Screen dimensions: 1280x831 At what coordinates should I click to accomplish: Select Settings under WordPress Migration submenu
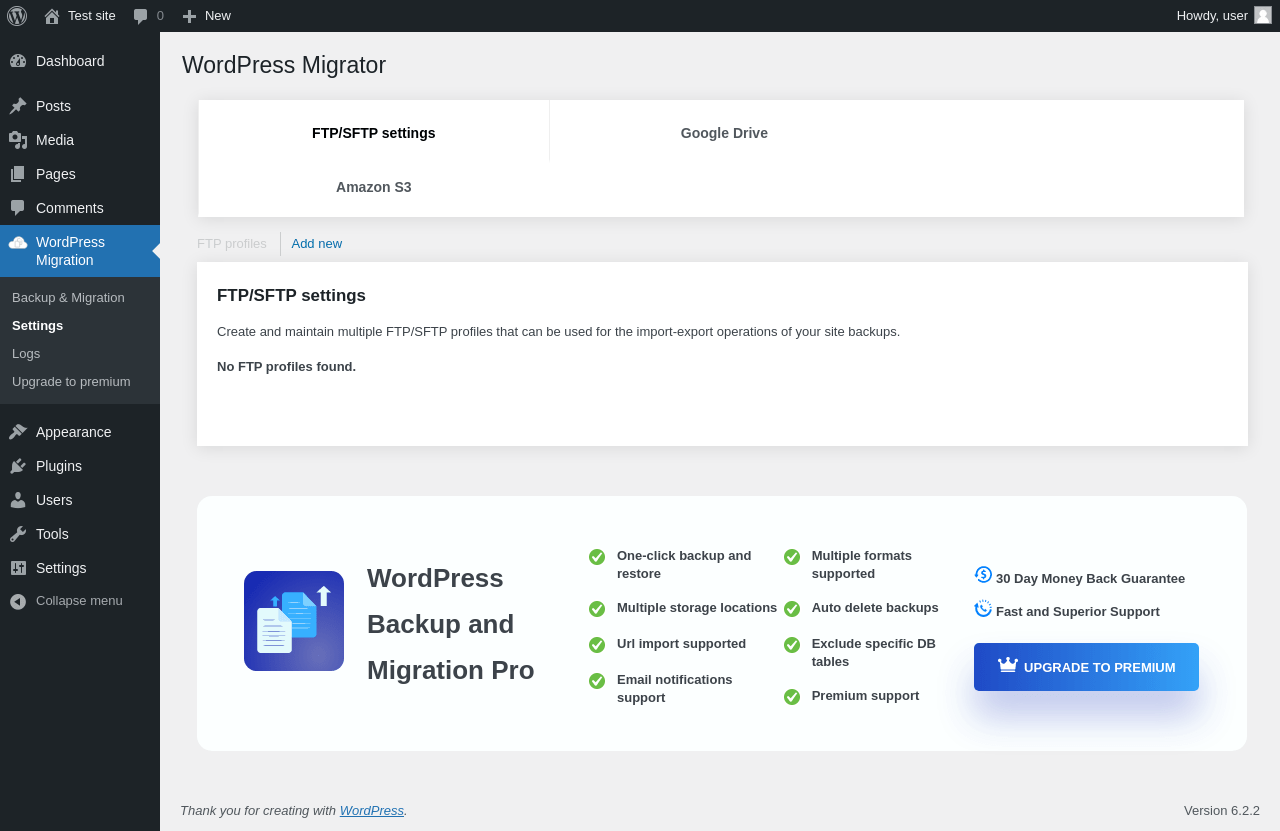(x=38, y=325)
